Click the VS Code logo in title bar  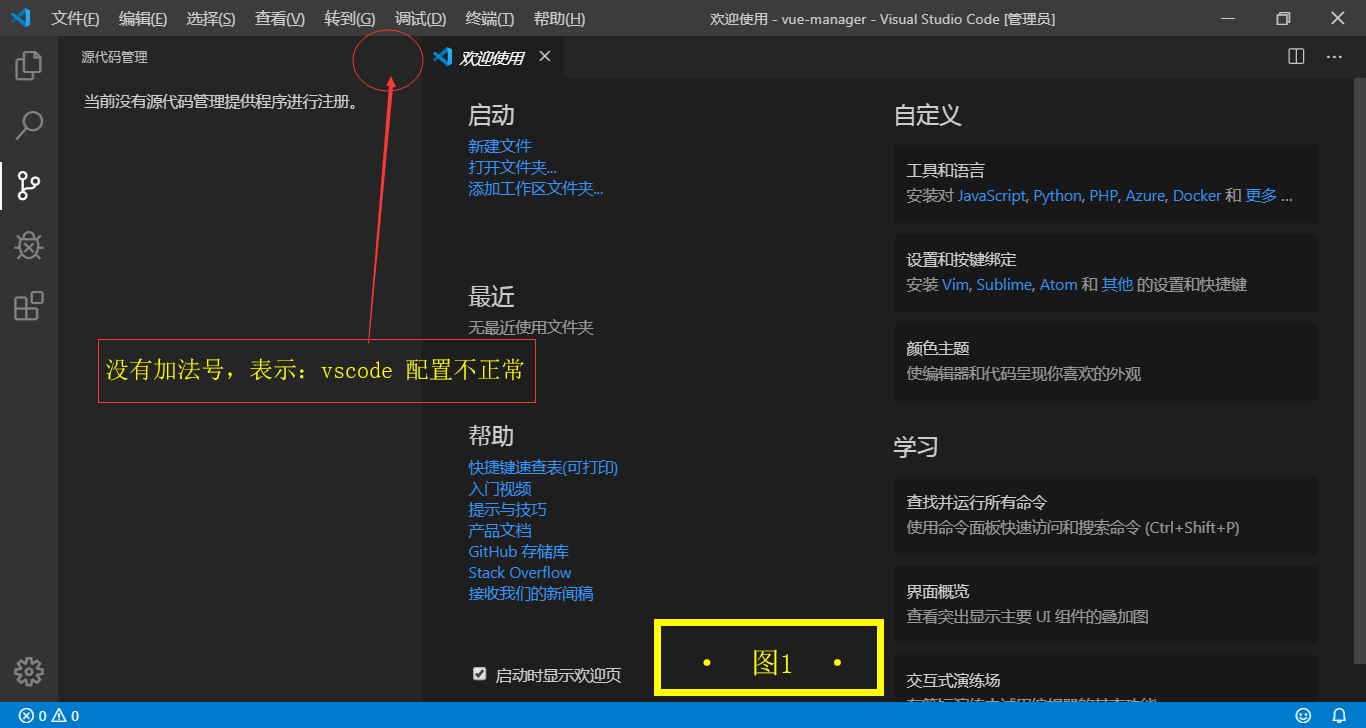[x=20, y=18]
